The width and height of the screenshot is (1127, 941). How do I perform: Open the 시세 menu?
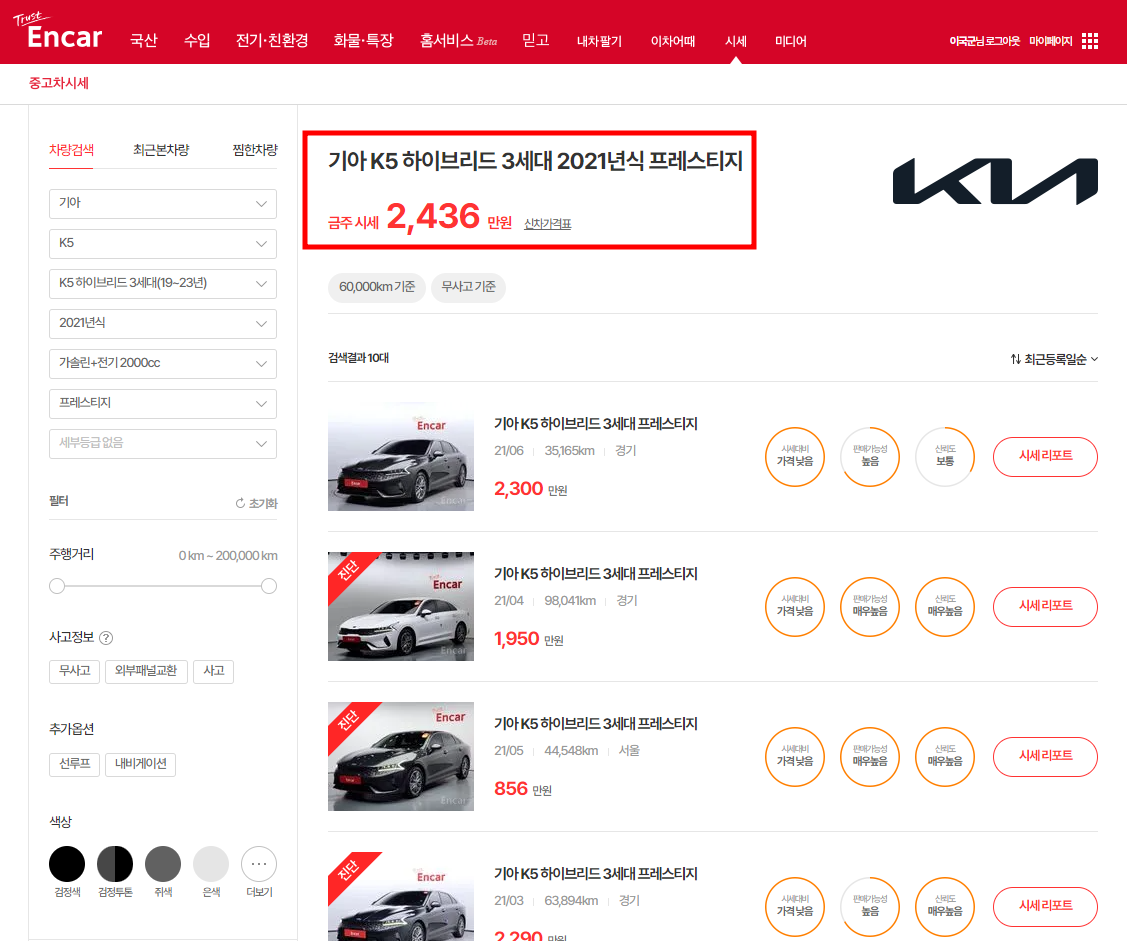(x=735, y=41)
